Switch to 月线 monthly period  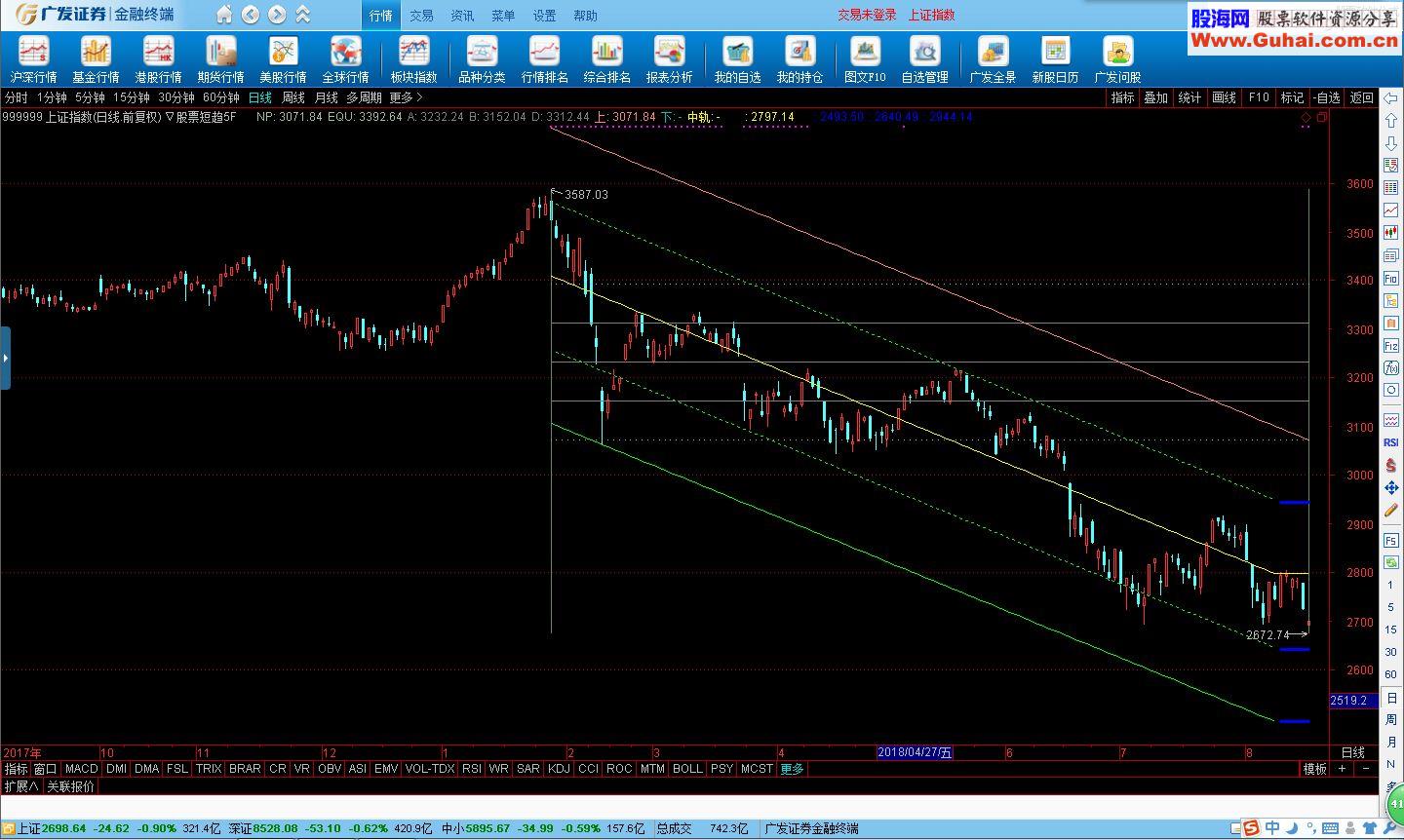click(x=326, y=97)
